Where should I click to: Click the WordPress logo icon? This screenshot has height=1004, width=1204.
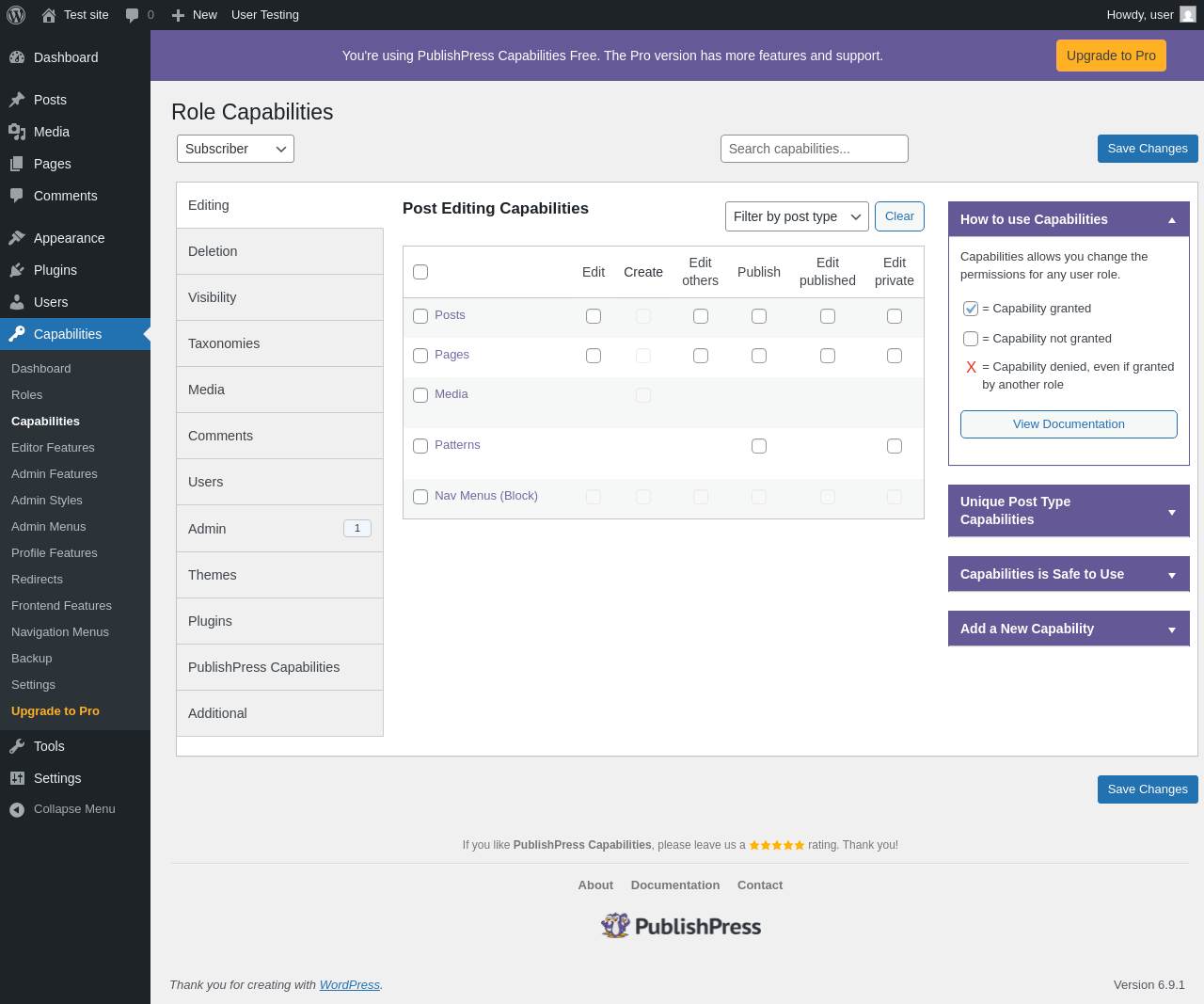(16, 15)
